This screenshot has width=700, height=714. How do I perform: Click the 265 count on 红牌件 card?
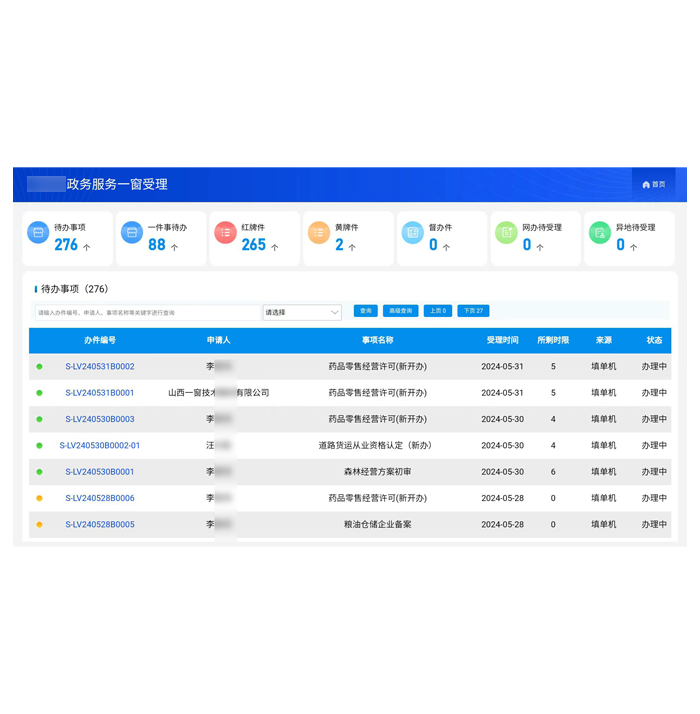(254, 245)
